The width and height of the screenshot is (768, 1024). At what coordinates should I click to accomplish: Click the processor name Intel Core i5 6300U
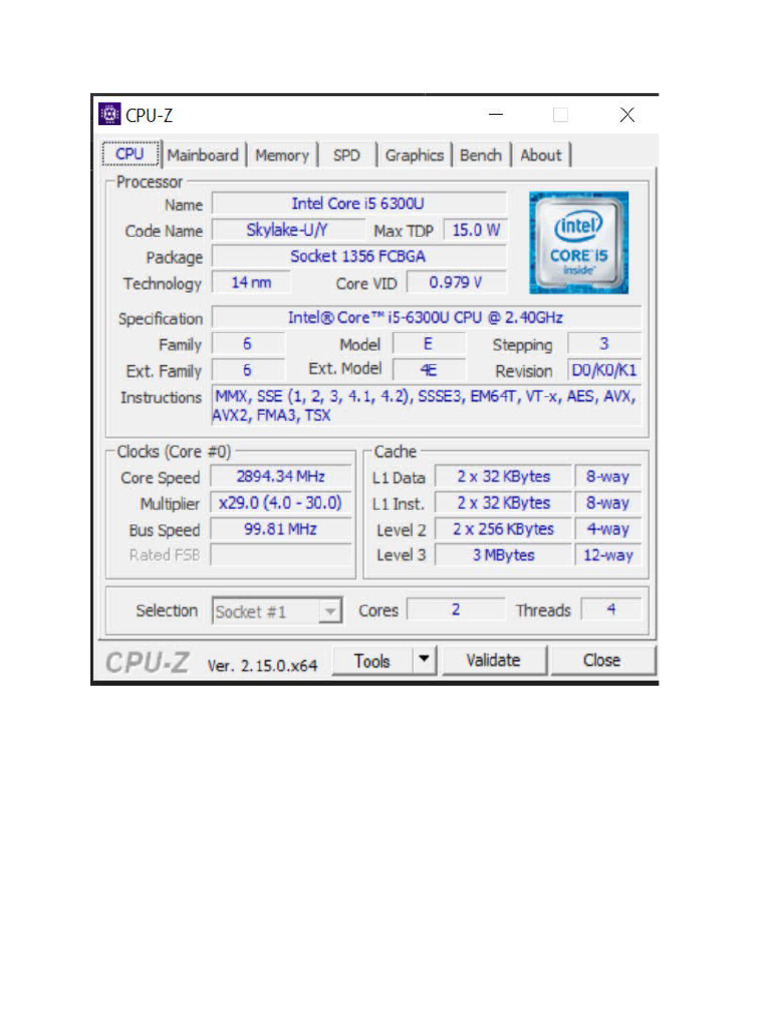359,204
